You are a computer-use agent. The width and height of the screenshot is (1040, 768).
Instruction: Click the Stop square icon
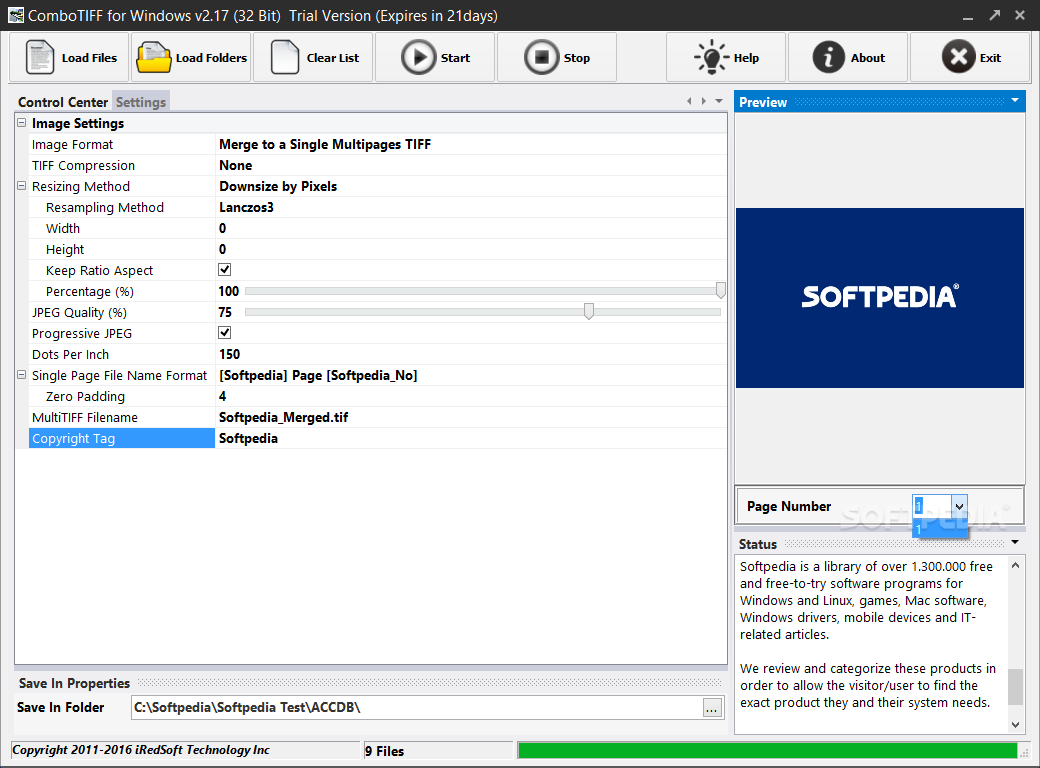point(541,58)
